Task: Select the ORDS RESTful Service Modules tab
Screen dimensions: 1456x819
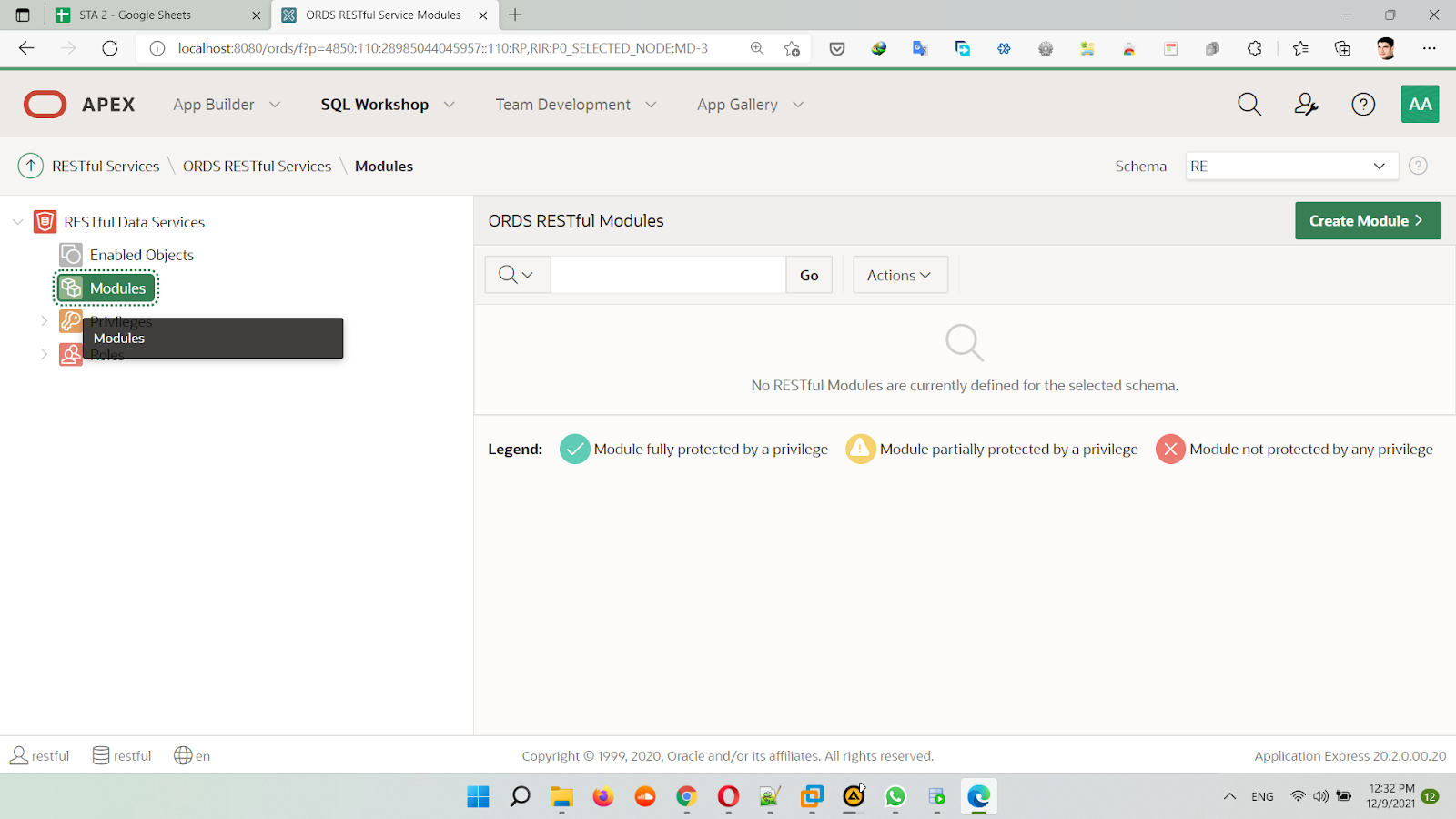Action: click(x=383, y=15)
